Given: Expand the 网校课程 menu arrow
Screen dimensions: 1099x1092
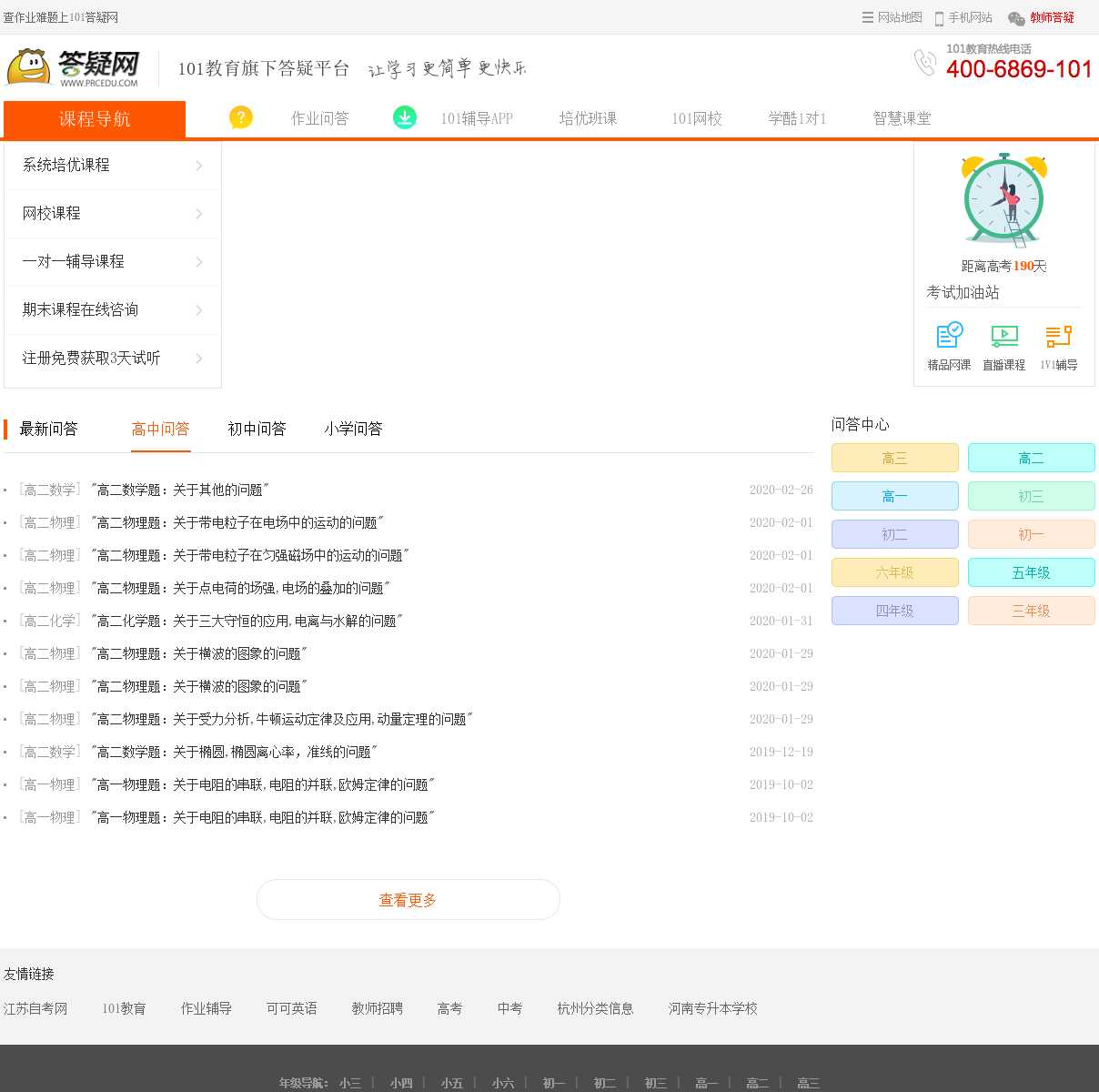Looking at the screenshot, I should pyautogui.click(x=199, y=214).
